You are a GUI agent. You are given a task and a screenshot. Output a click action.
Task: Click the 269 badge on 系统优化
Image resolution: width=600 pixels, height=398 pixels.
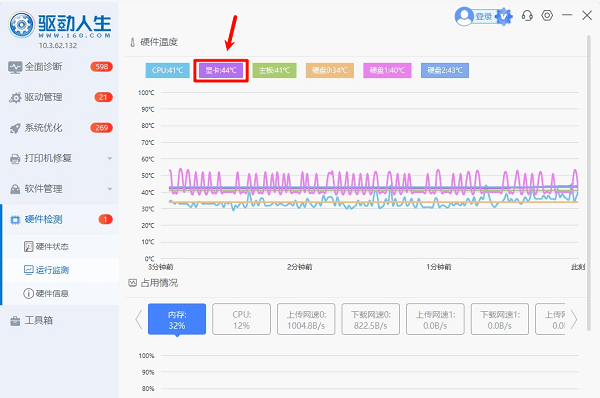(101, 128)
